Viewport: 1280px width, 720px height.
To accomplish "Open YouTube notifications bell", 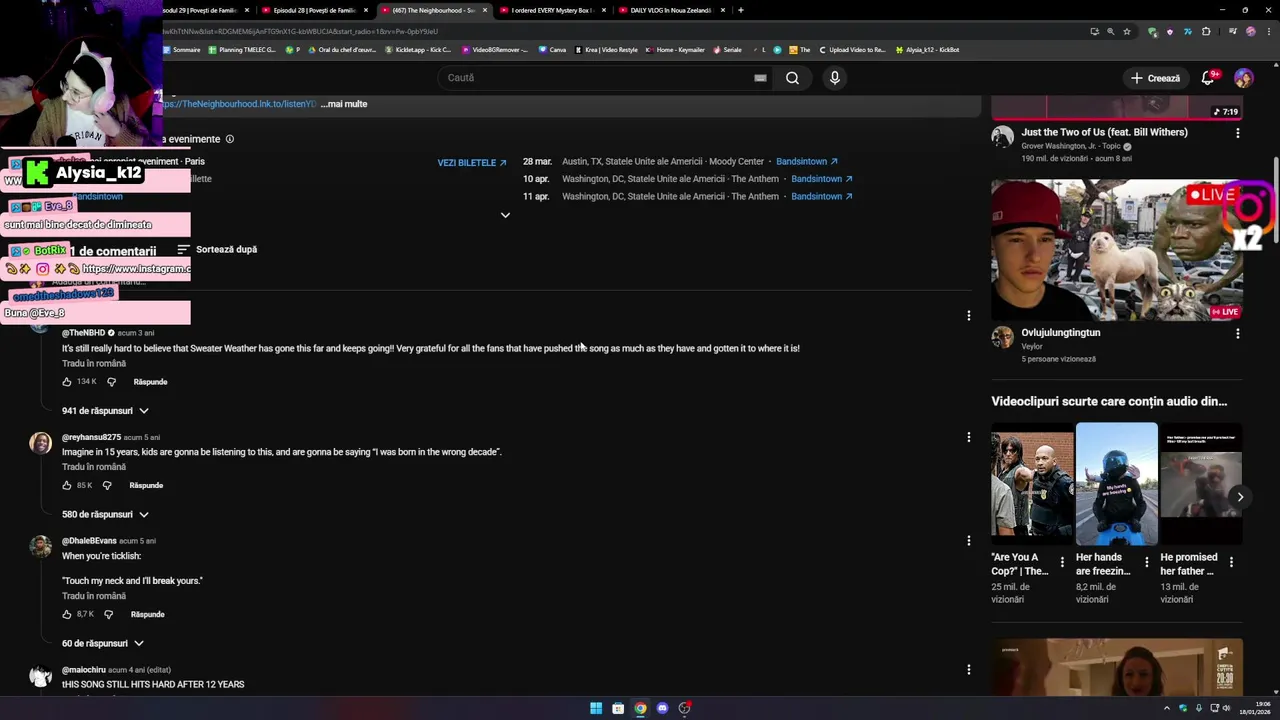I will click(x=1208, y=78).
